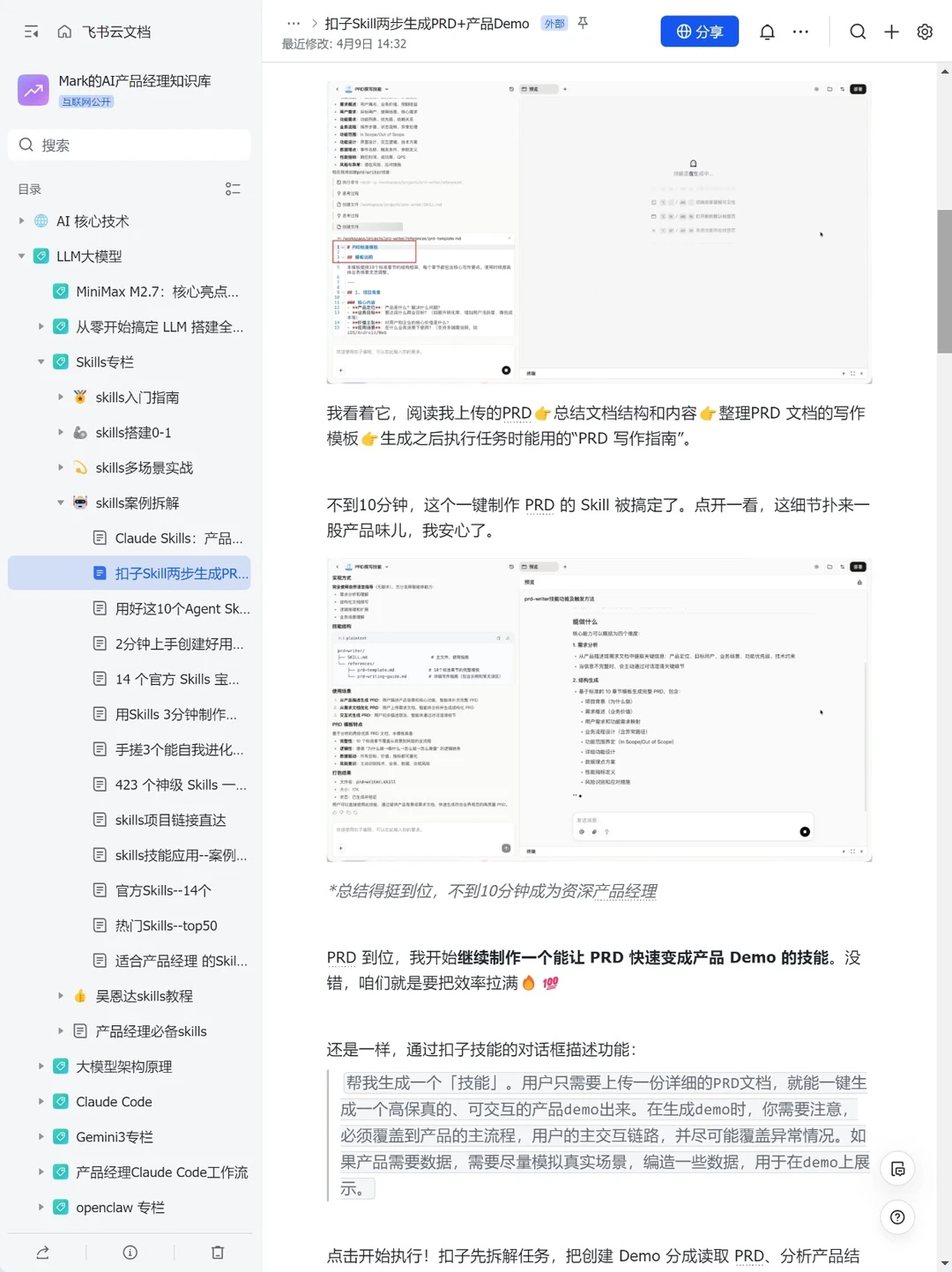
Task: Expand the Claude Code node
Action: (x=41, y=1102)
